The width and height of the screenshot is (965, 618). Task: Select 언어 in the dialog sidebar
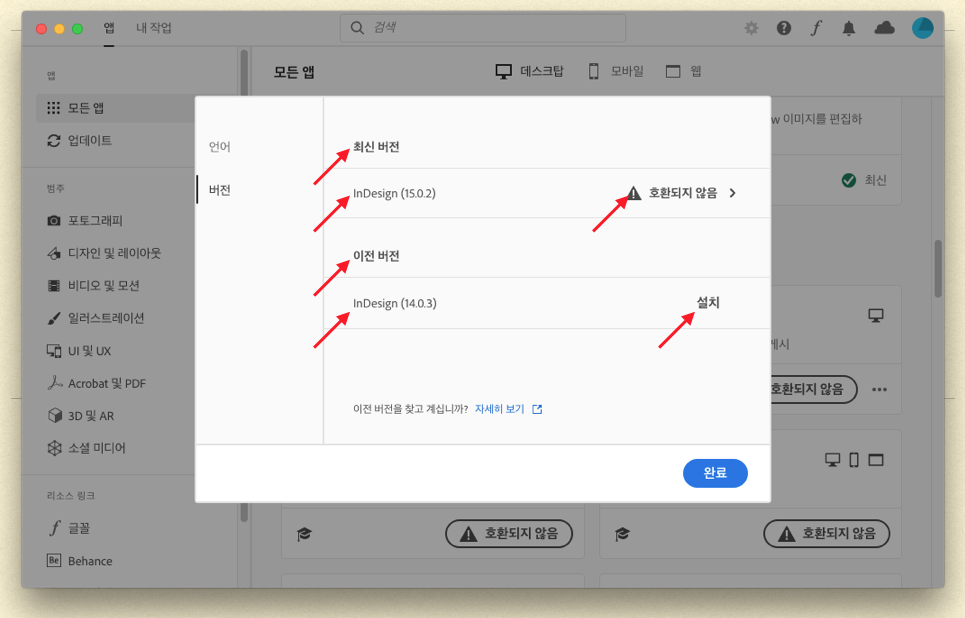point(220,146)
